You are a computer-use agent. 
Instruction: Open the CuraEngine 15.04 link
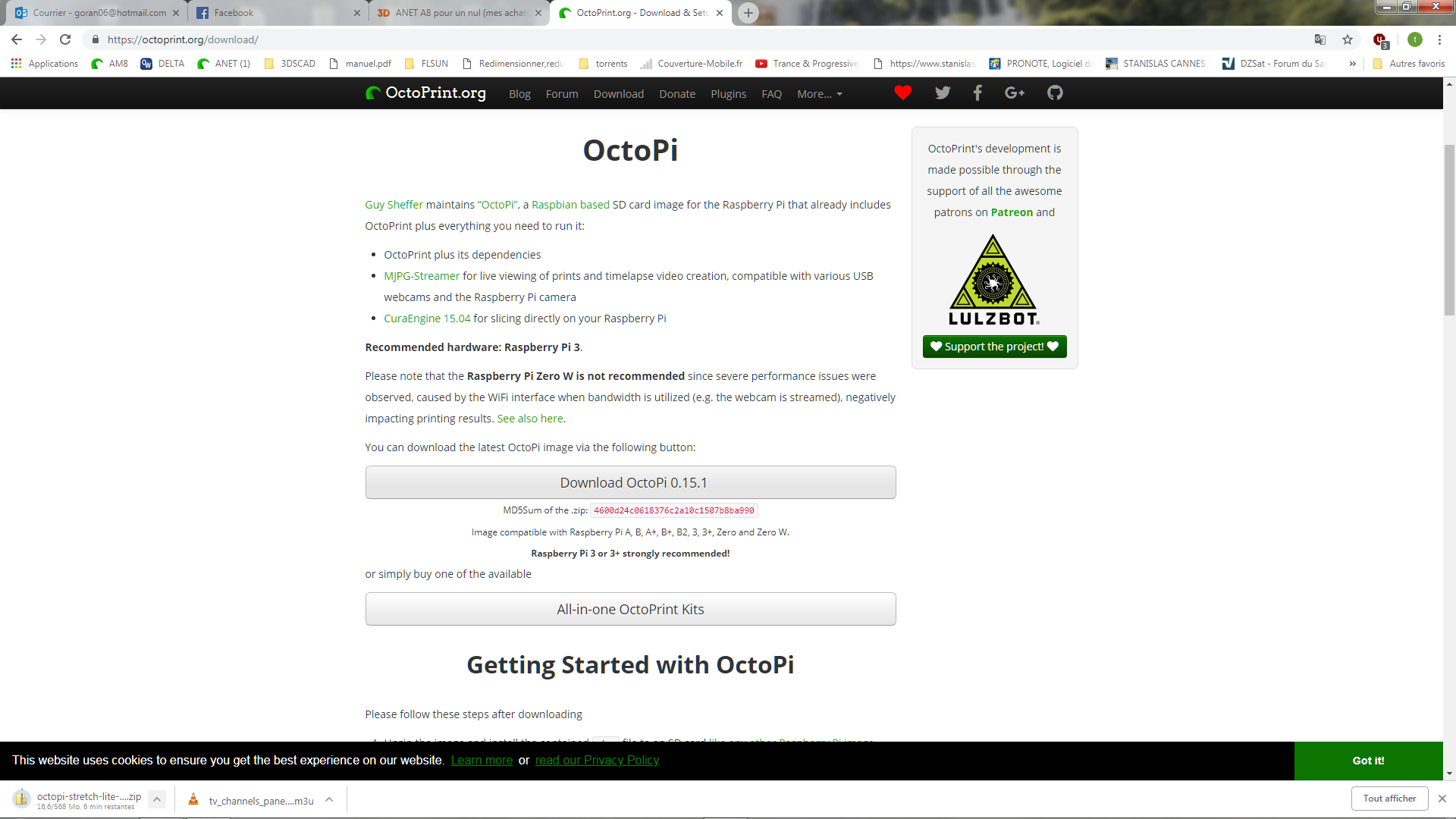[427, 318]
